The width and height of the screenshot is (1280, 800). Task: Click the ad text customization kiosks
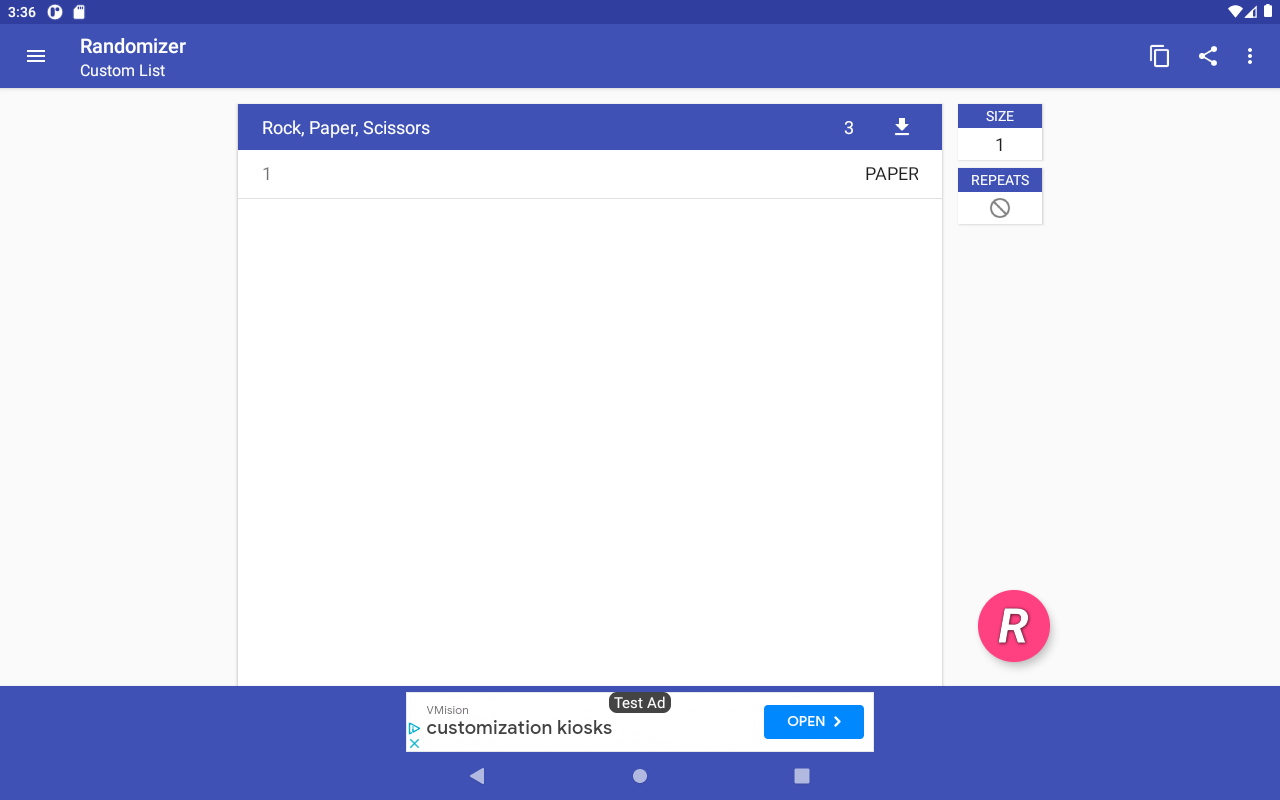(519, 728)
